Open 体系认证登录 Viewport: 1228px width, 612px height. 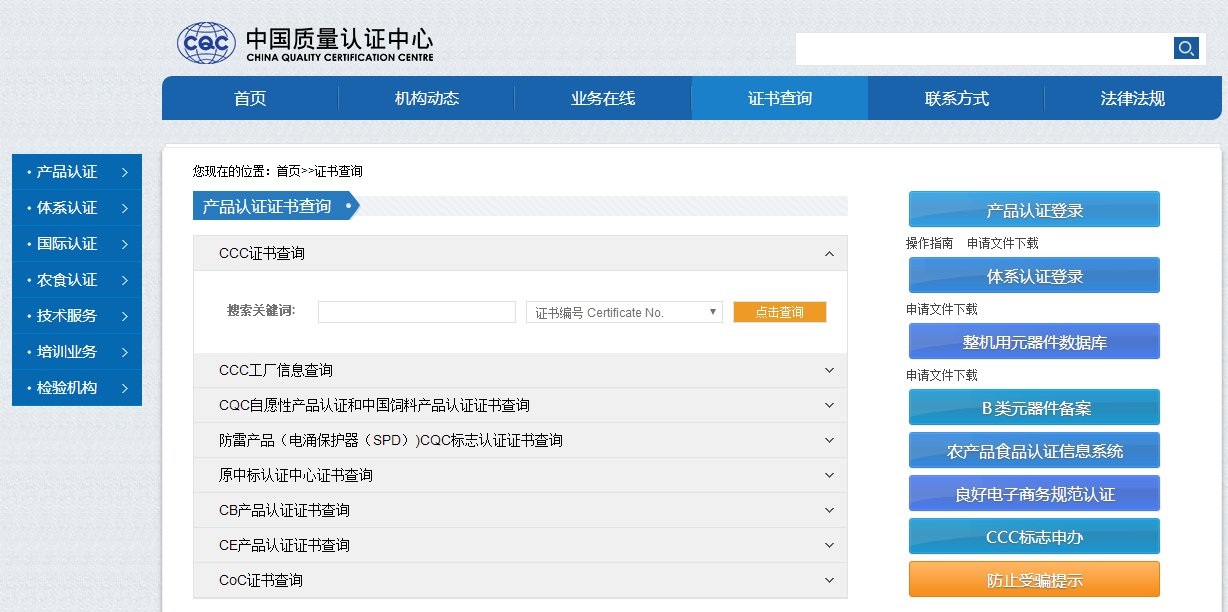click(x=1033, y=275)
